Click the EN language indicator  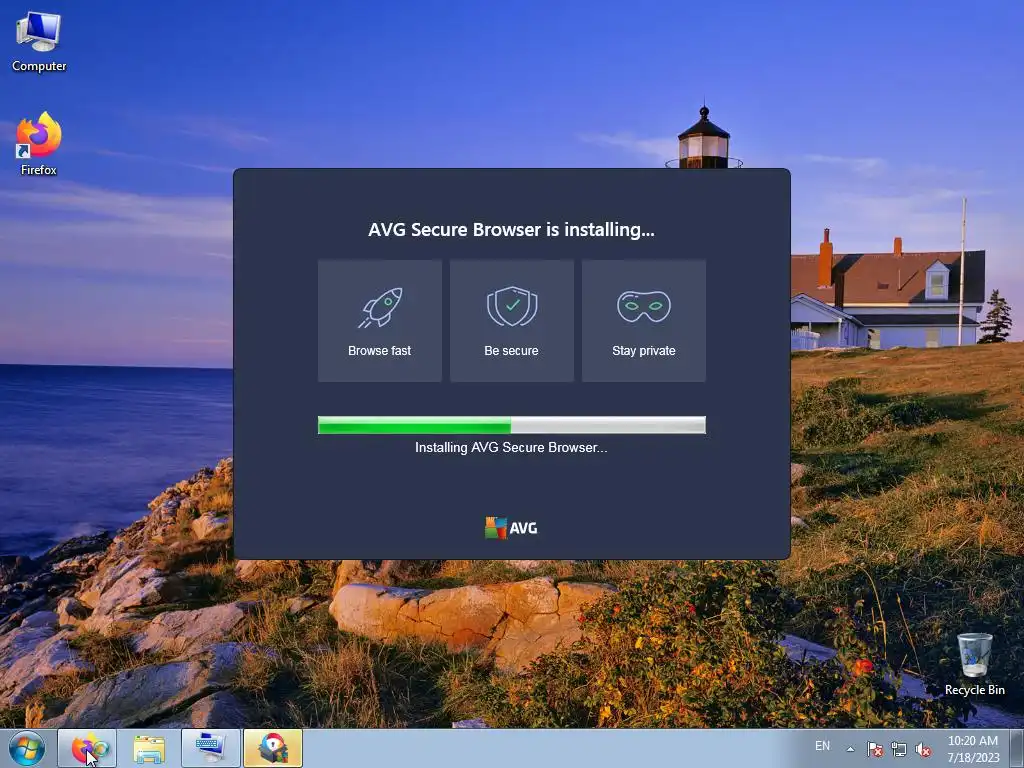(822, 746)
